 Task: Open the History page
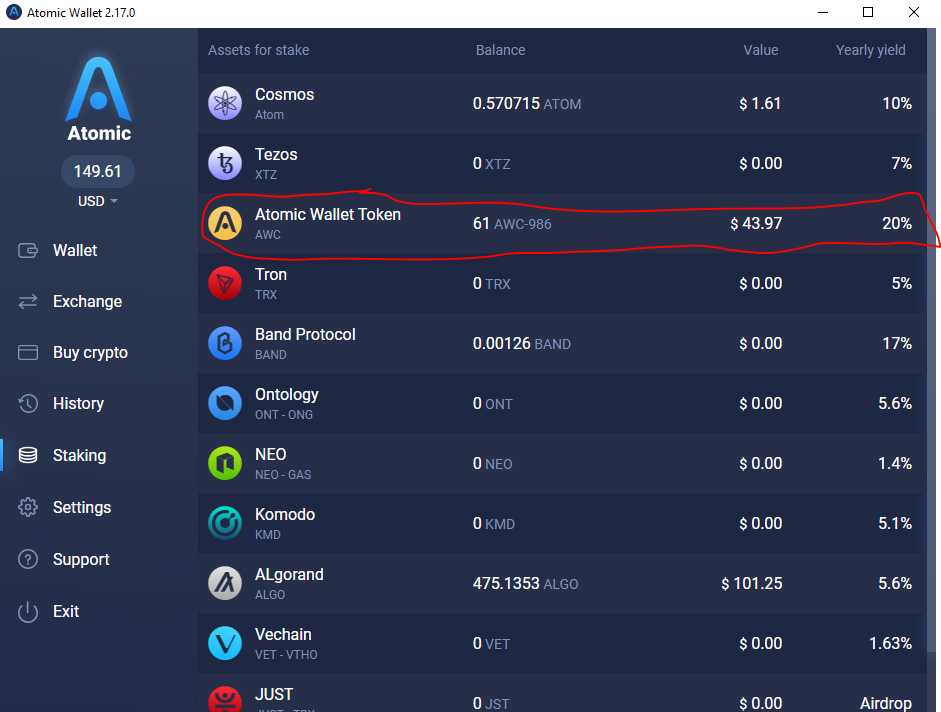tap(78, 403)
